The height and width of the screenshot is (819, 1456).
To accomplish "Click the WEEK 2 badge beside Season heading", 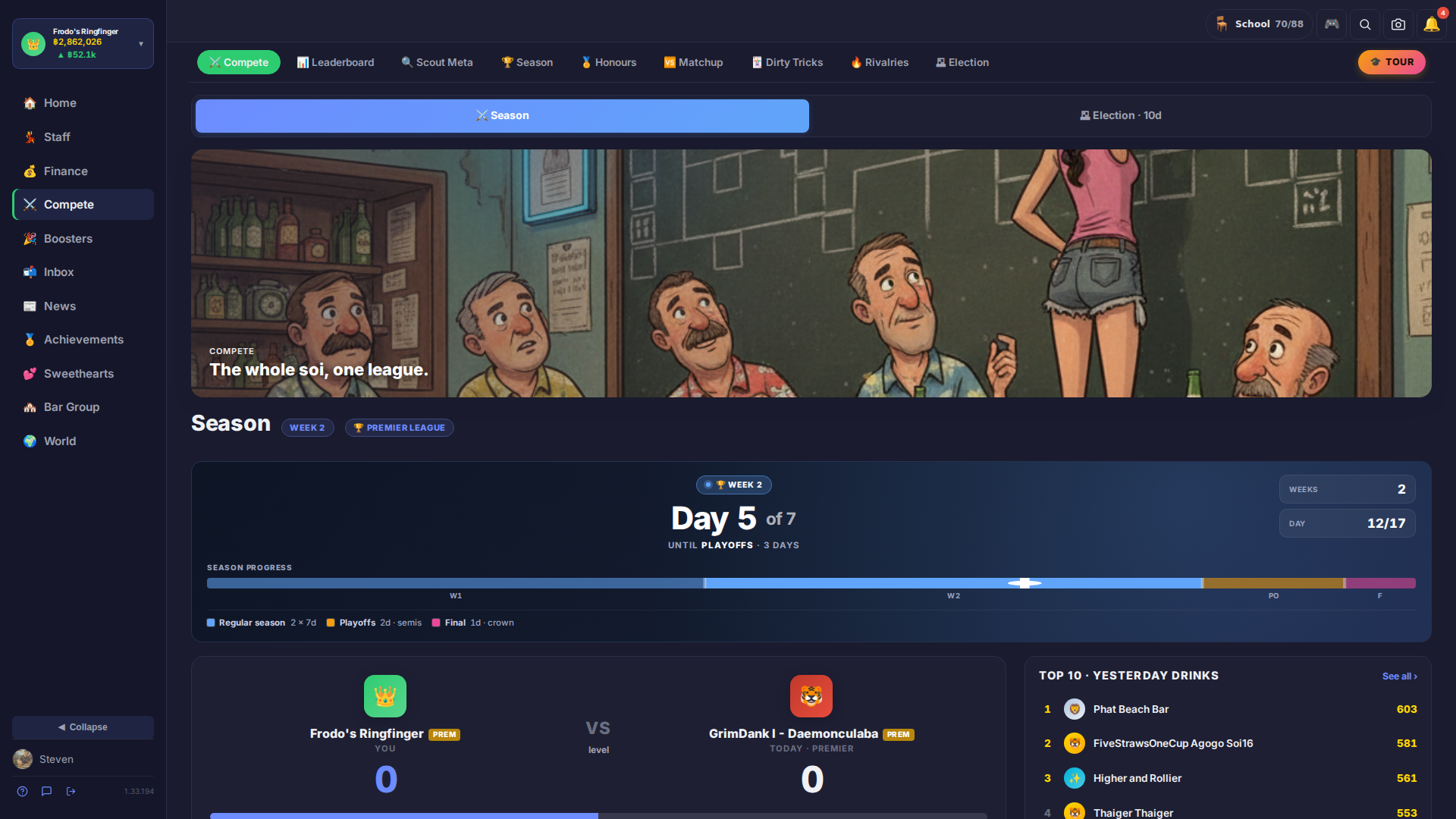I will pos(307,428).
